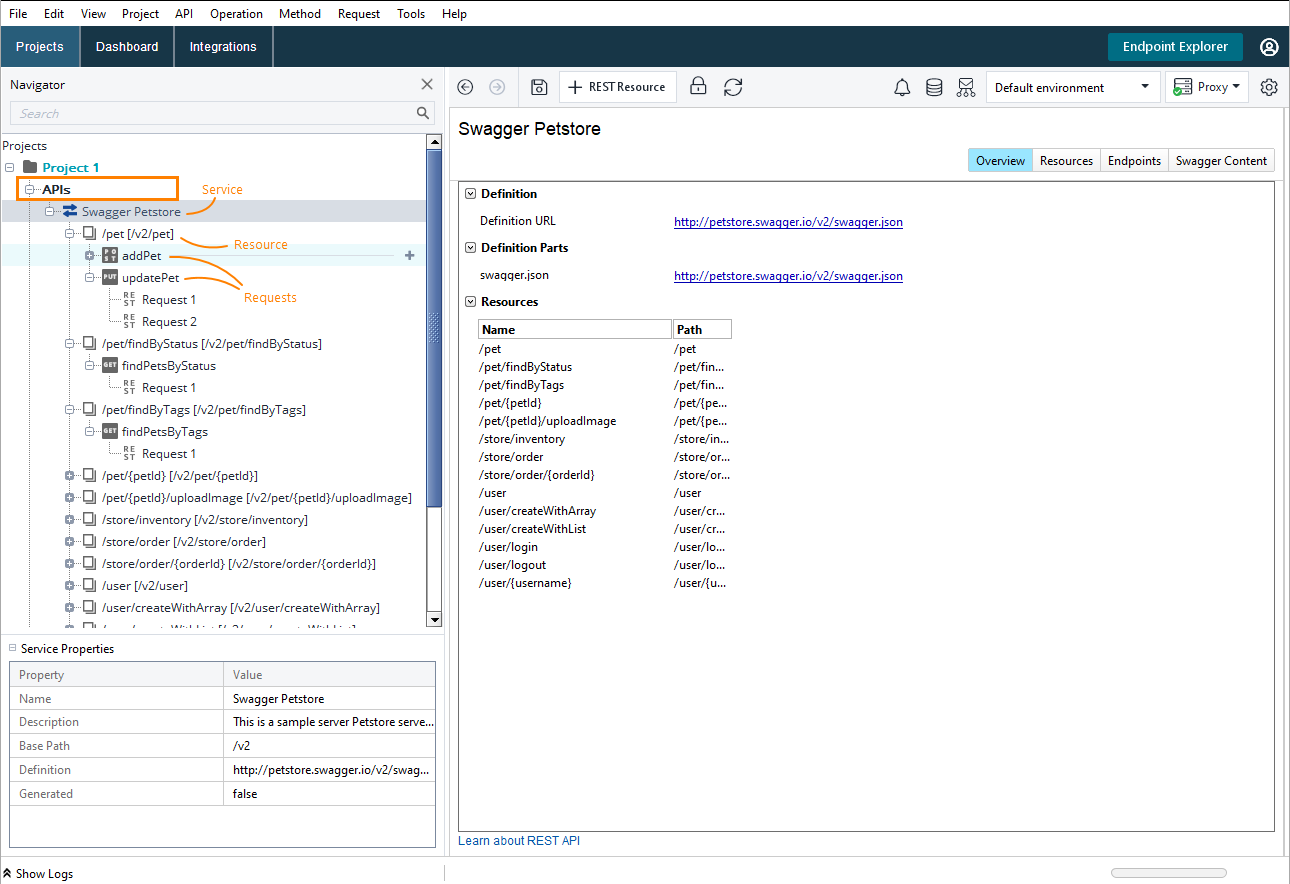Open the swagger.json Definition Parts link
1290x884 pixels.
(788, 276)
